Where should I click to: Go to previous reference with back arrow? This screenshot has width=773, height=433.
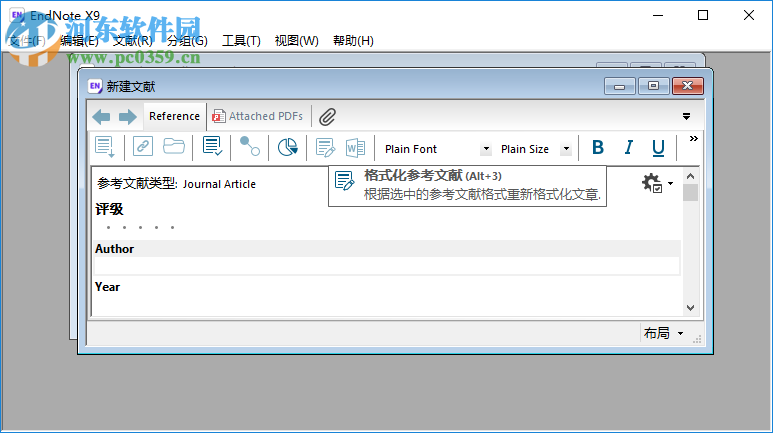tap(102, 117)
